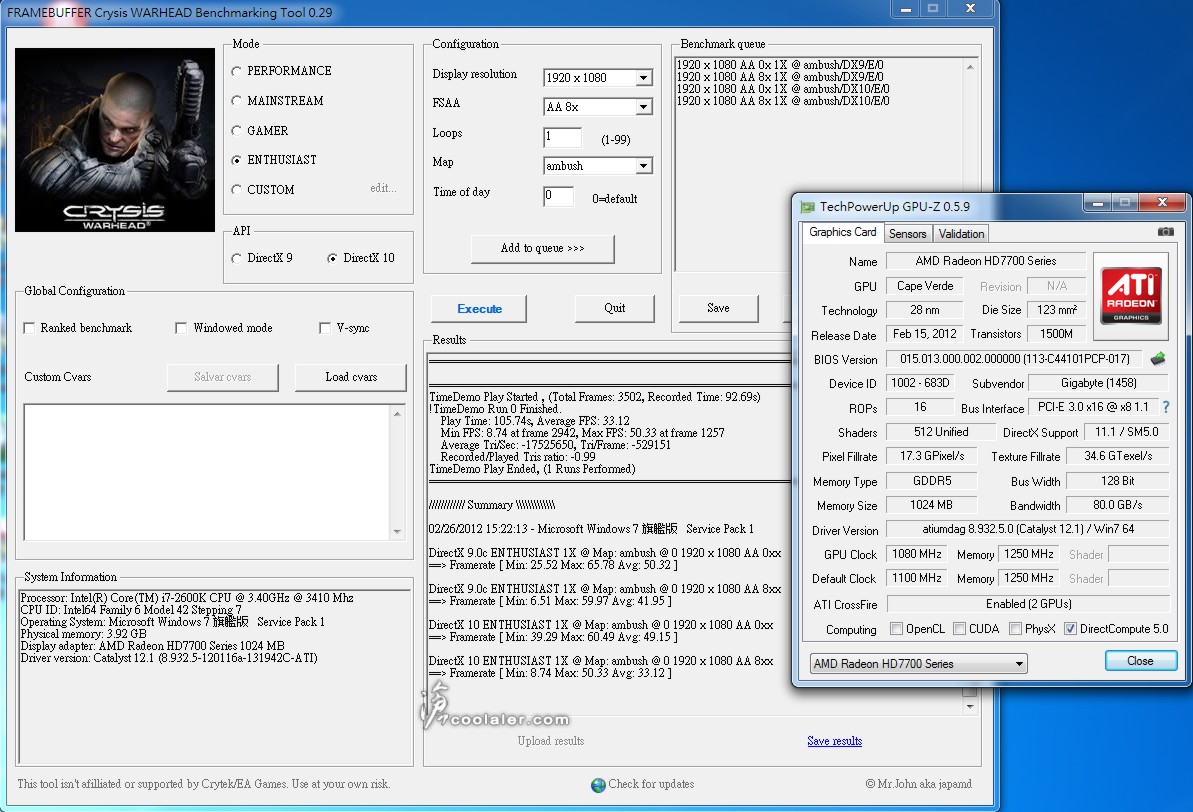The width and height of the screenshot is (1193, 812).
Task: Select queue entry ambush/DX9 AA 8x
Action: (780, 77)
